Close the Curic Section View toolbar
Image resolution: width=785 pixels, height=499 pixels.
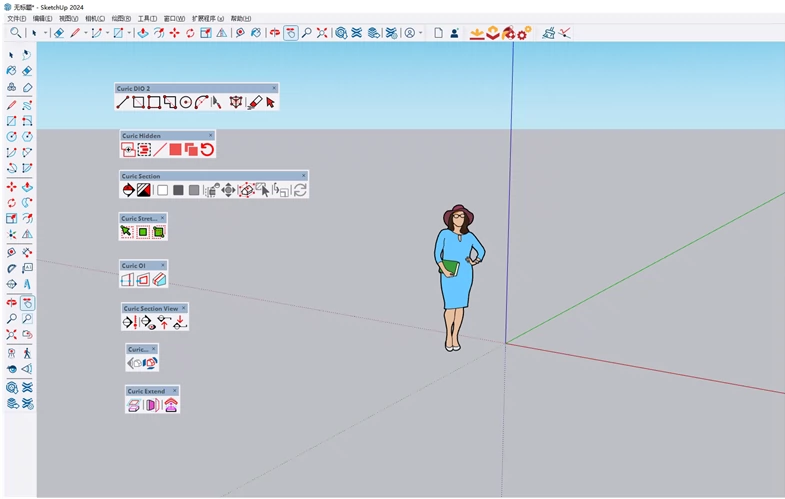[x=184, y=308]
